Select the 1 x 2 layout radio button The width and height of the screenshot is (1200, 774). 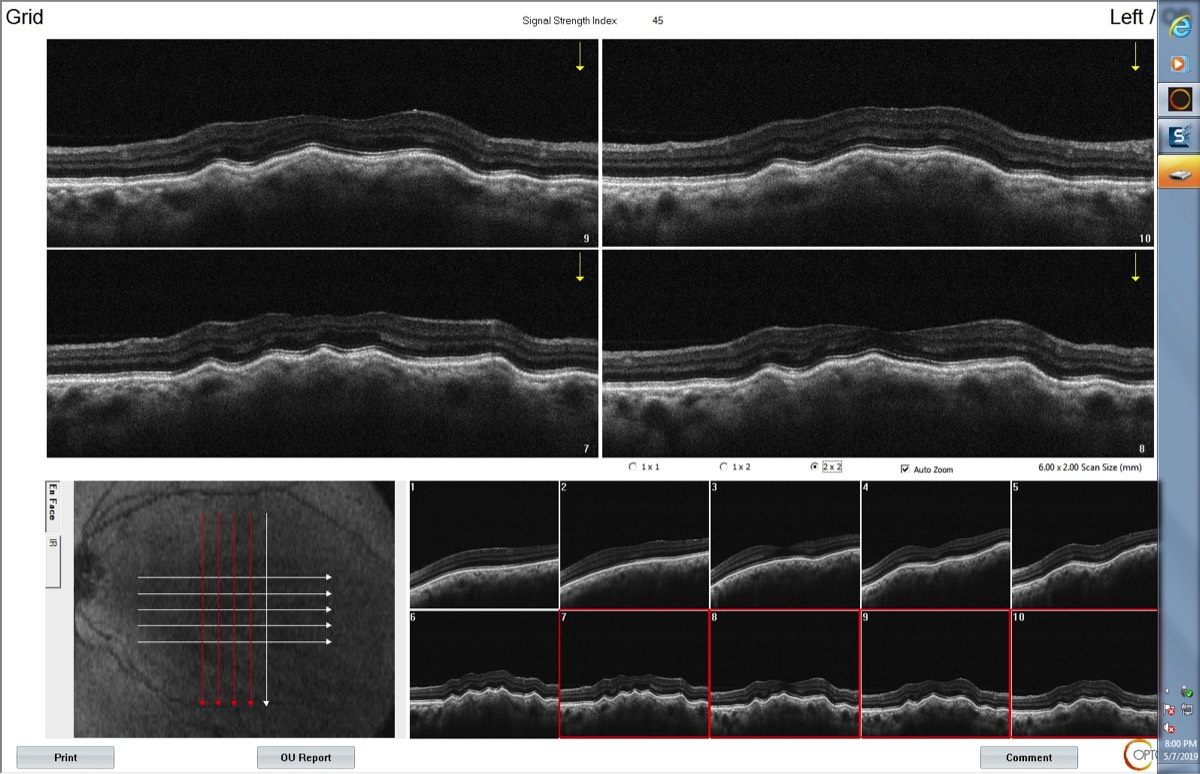tap(724, 467)
